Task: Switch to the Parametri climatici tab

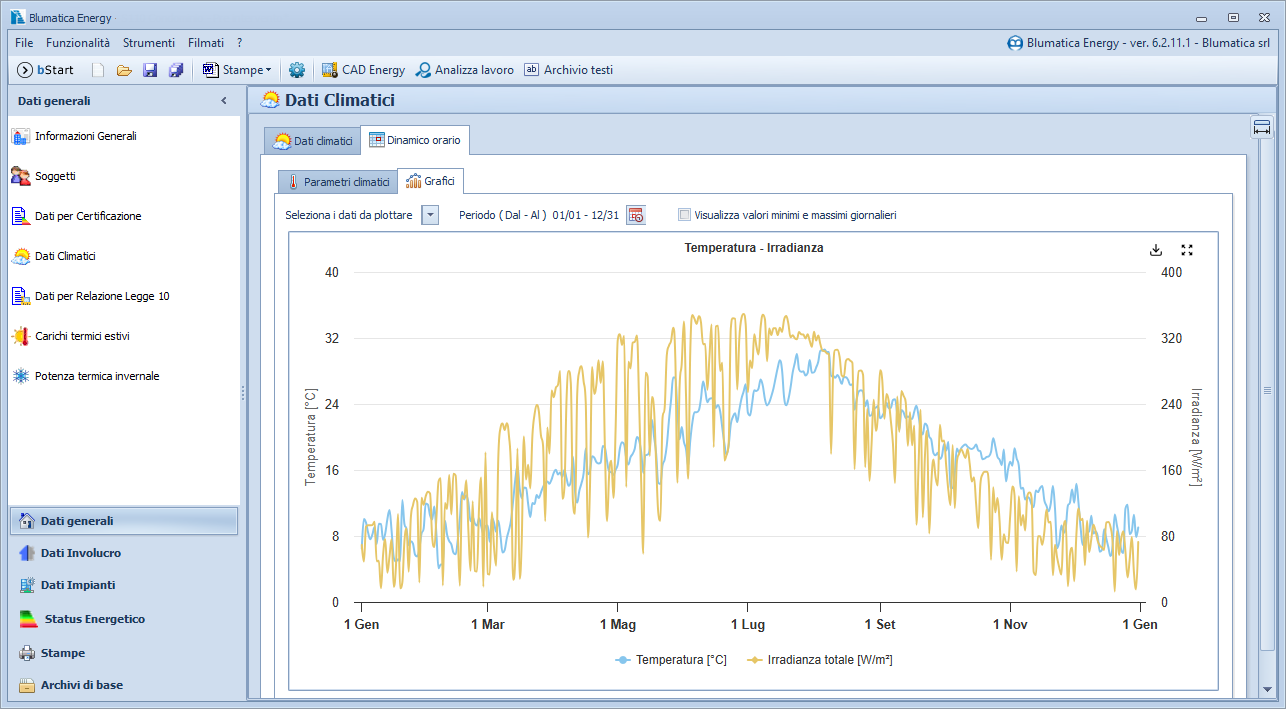Action: 336,182
